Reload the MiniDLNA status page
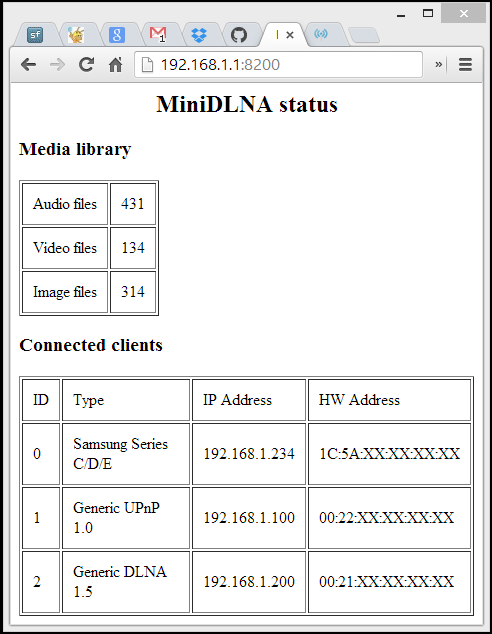 coord(87,64)
